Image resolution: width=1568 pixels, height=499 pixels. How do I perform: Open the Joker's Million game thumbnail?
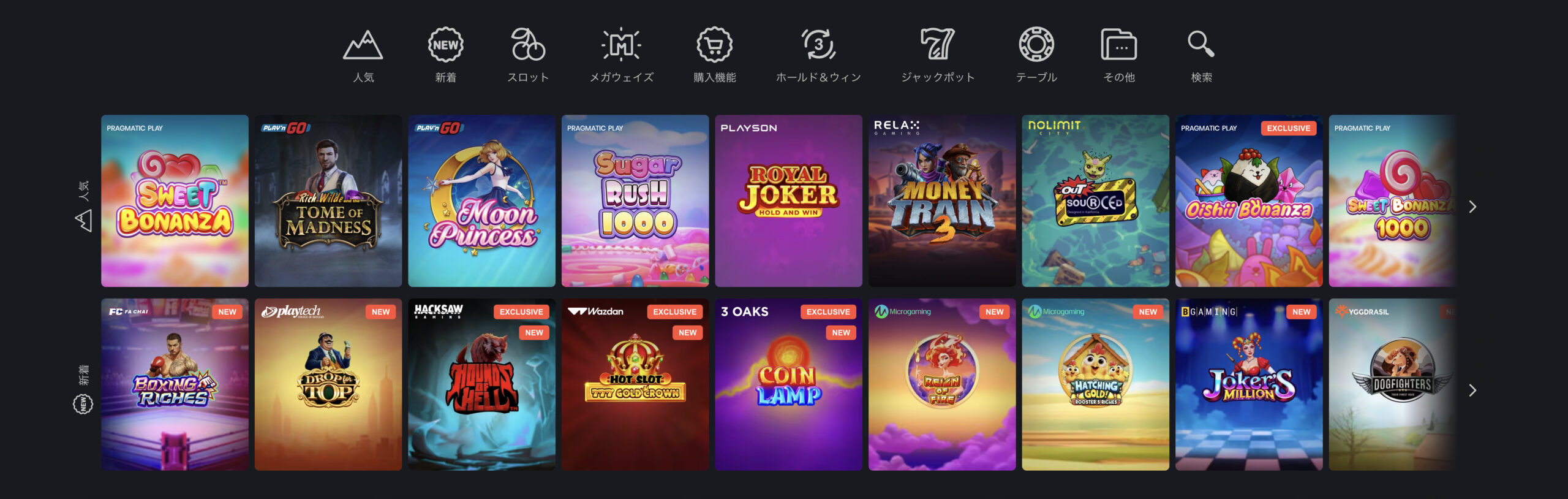[1249, 384]
